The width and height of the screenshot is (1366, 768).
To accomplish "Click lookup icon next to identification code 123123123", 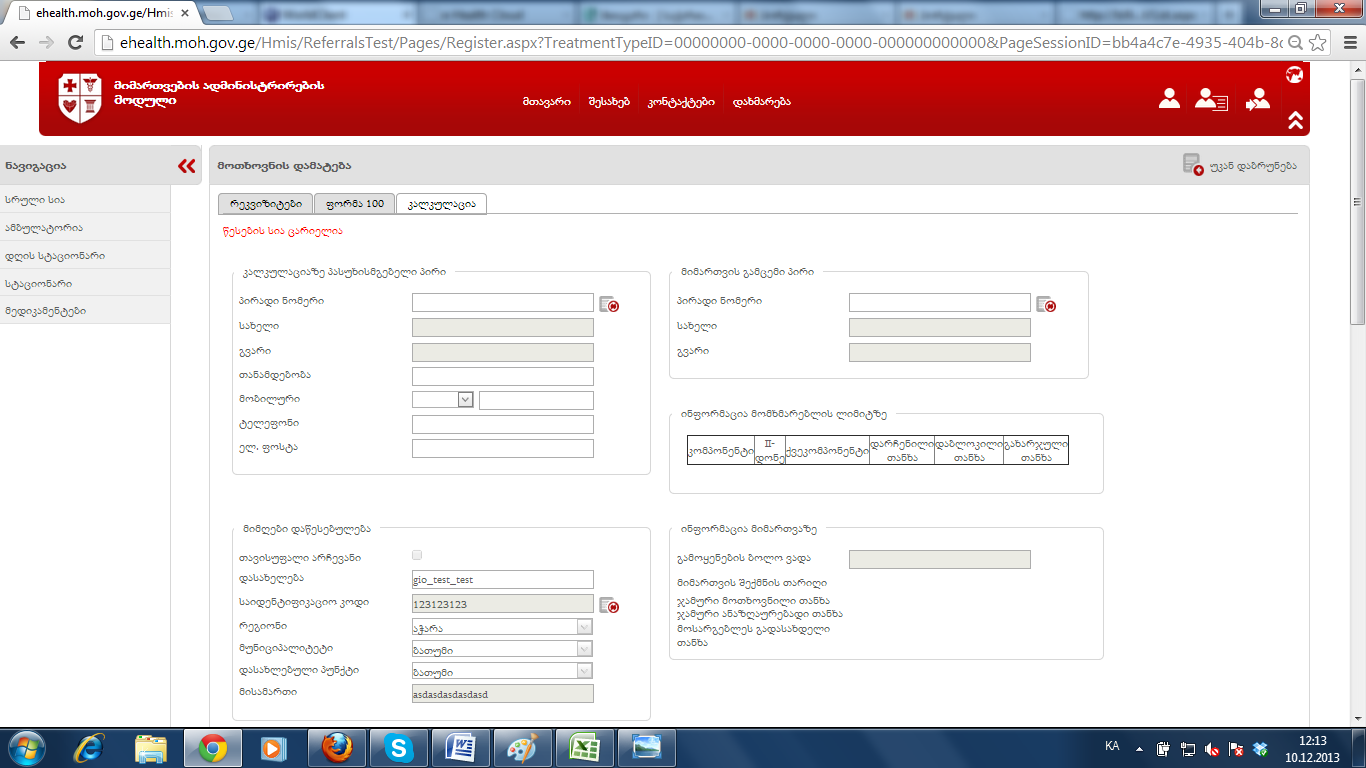I will (608, 605).
